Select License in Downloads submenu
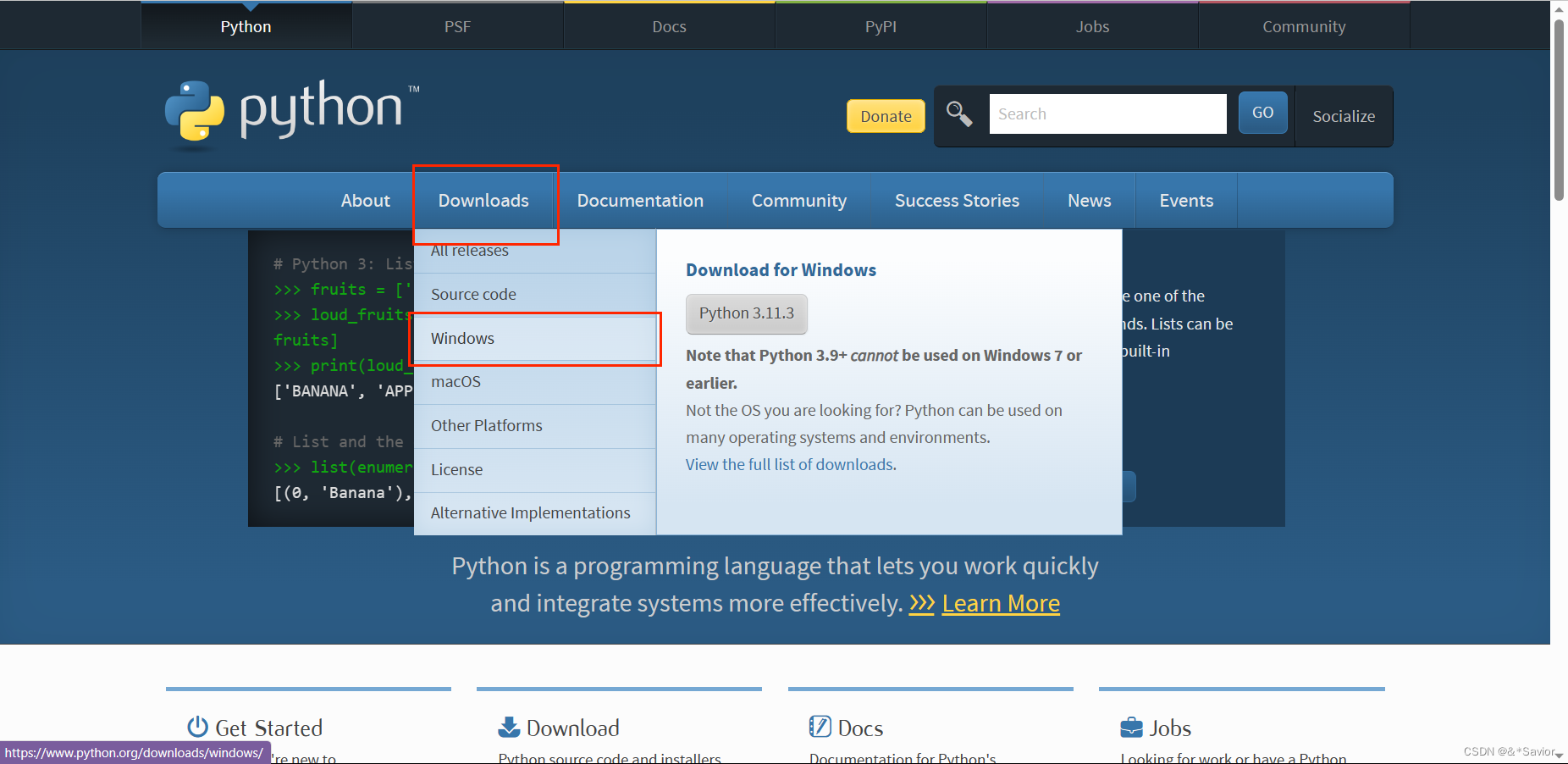1568x764 pixels. (x=535, y=470)
